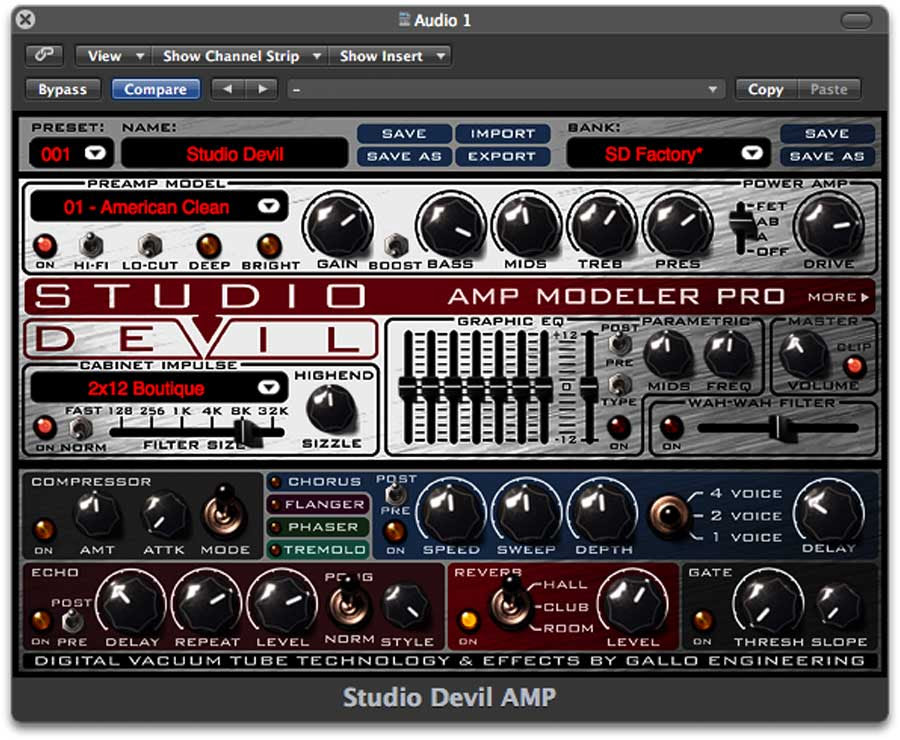Screen dimensions: 900x740
Task: Open the Show Channel Strip dropdown
Action: pos(240,56)
